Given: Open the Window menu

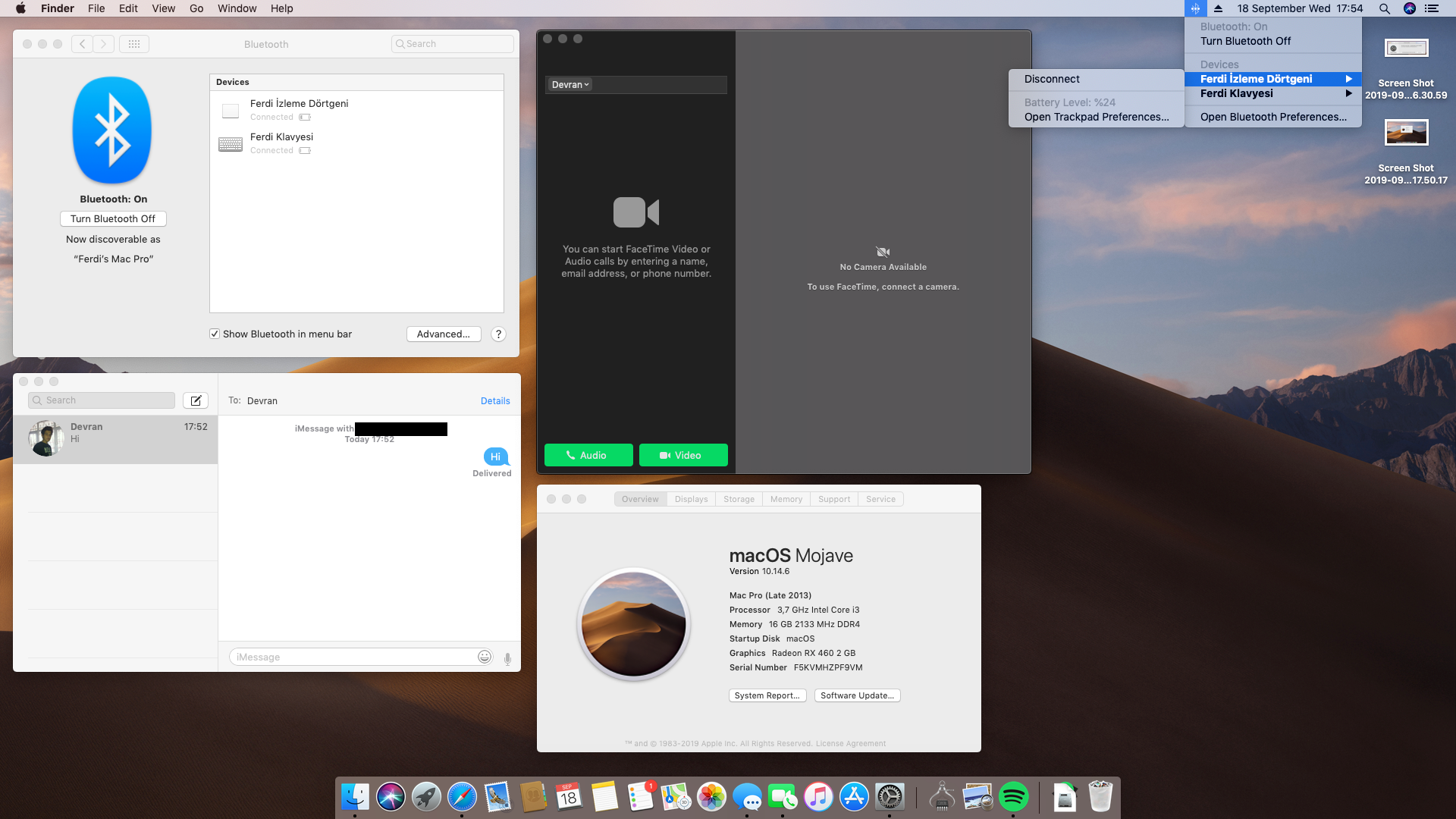Looking at the screenshot, I should click(x=237, y=8).
